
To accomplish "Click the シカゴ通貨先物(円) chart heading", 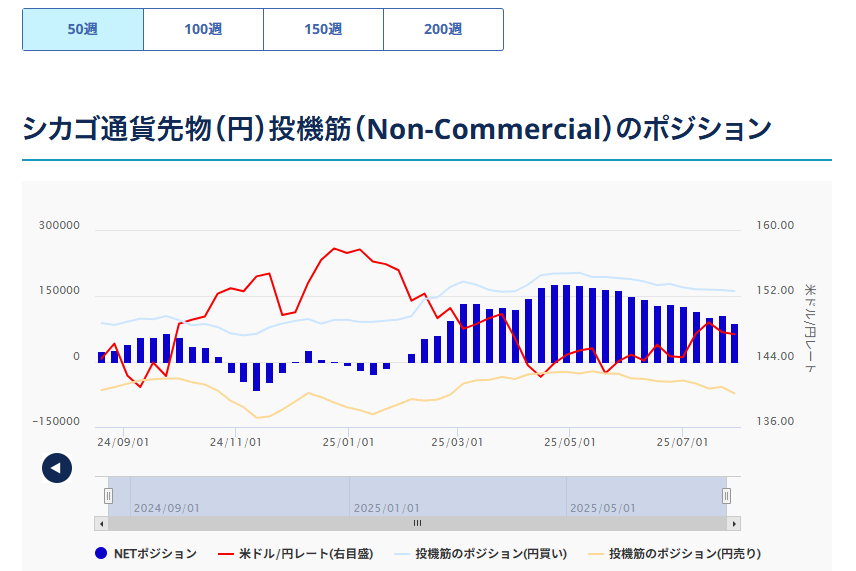I will [x=396, y=129].
